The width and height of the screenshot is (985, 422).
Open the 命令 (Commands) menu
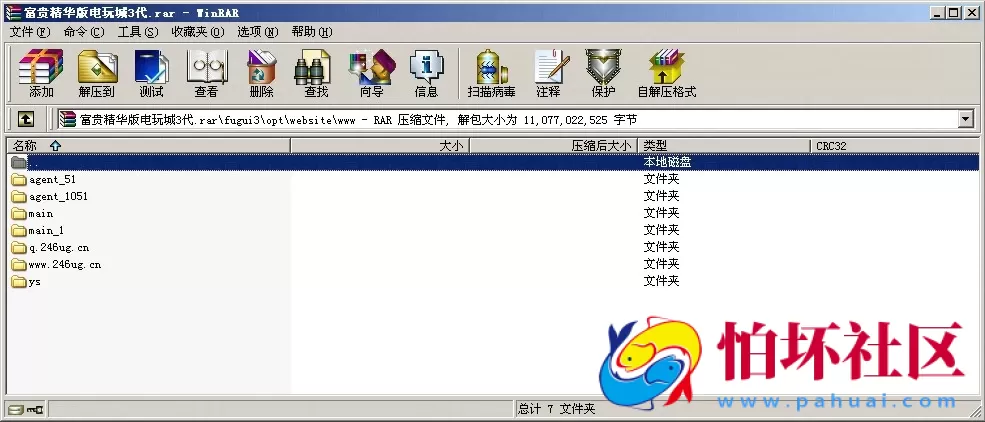(84, 31)
